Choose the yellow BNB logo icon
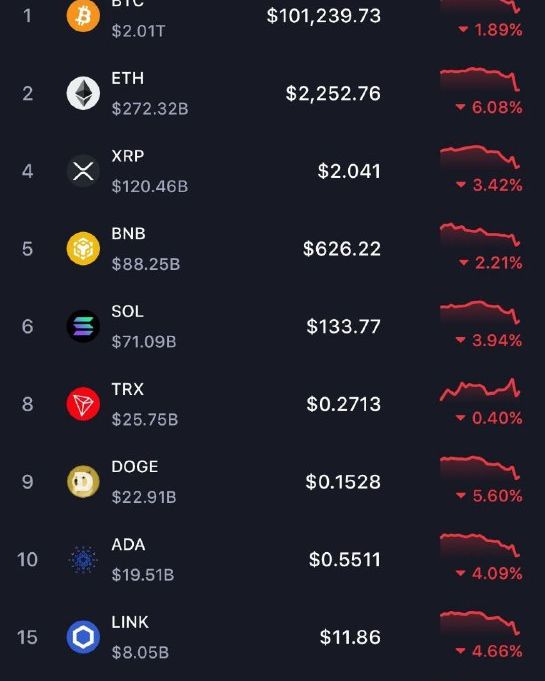The width and height of the screenshot is (545, 681). tap(83, 248)
